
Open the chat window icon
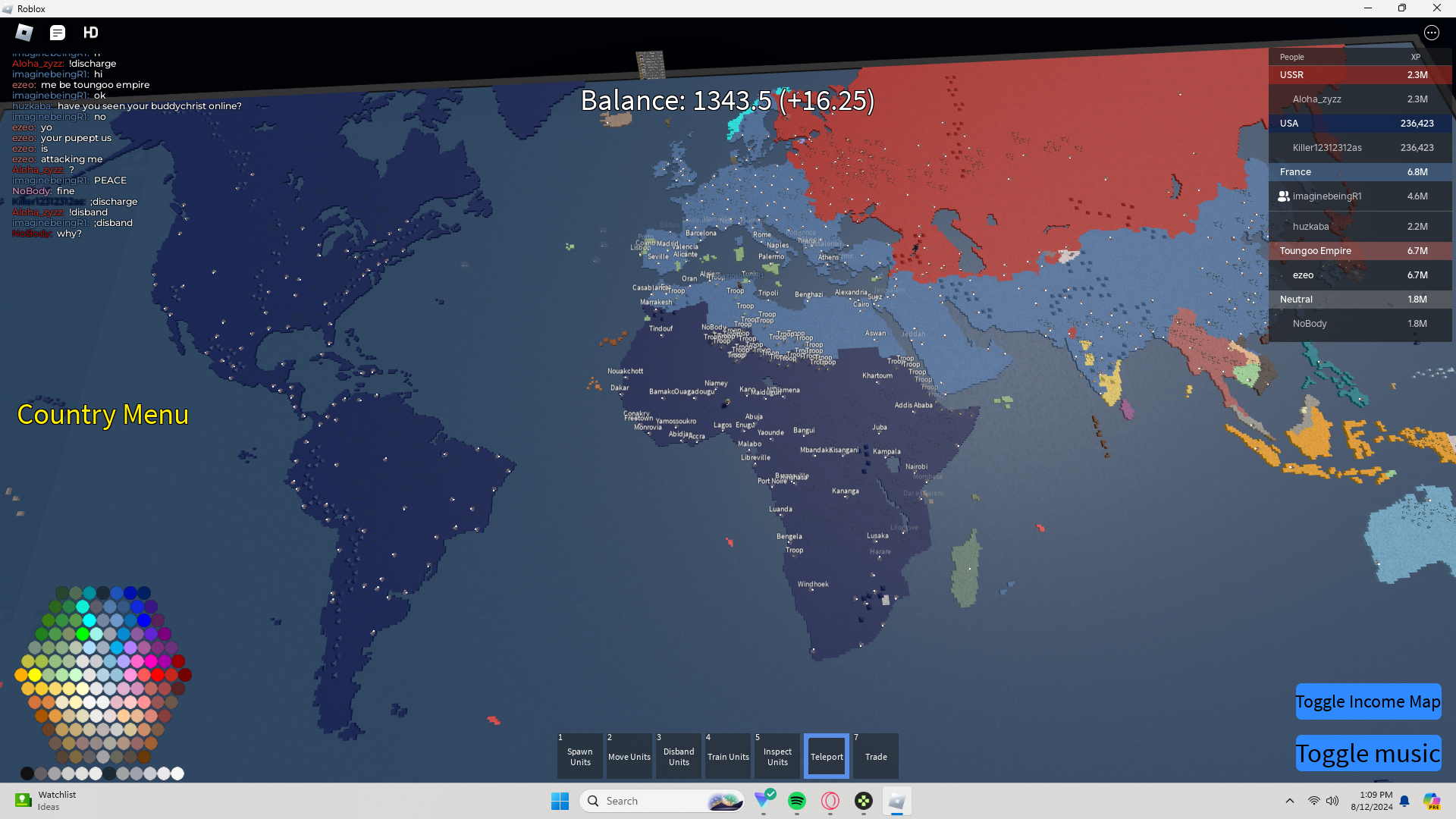tap(58, 33)
